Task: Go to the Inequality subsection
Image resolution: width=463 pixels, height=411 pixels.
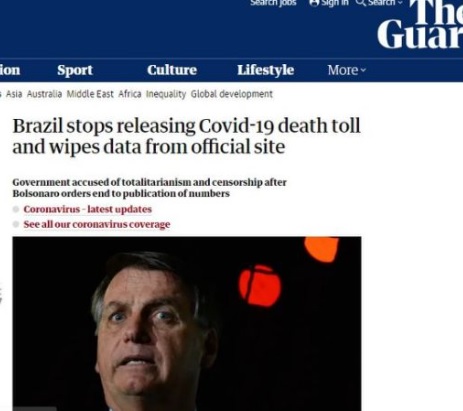Action: click(166, 94)
